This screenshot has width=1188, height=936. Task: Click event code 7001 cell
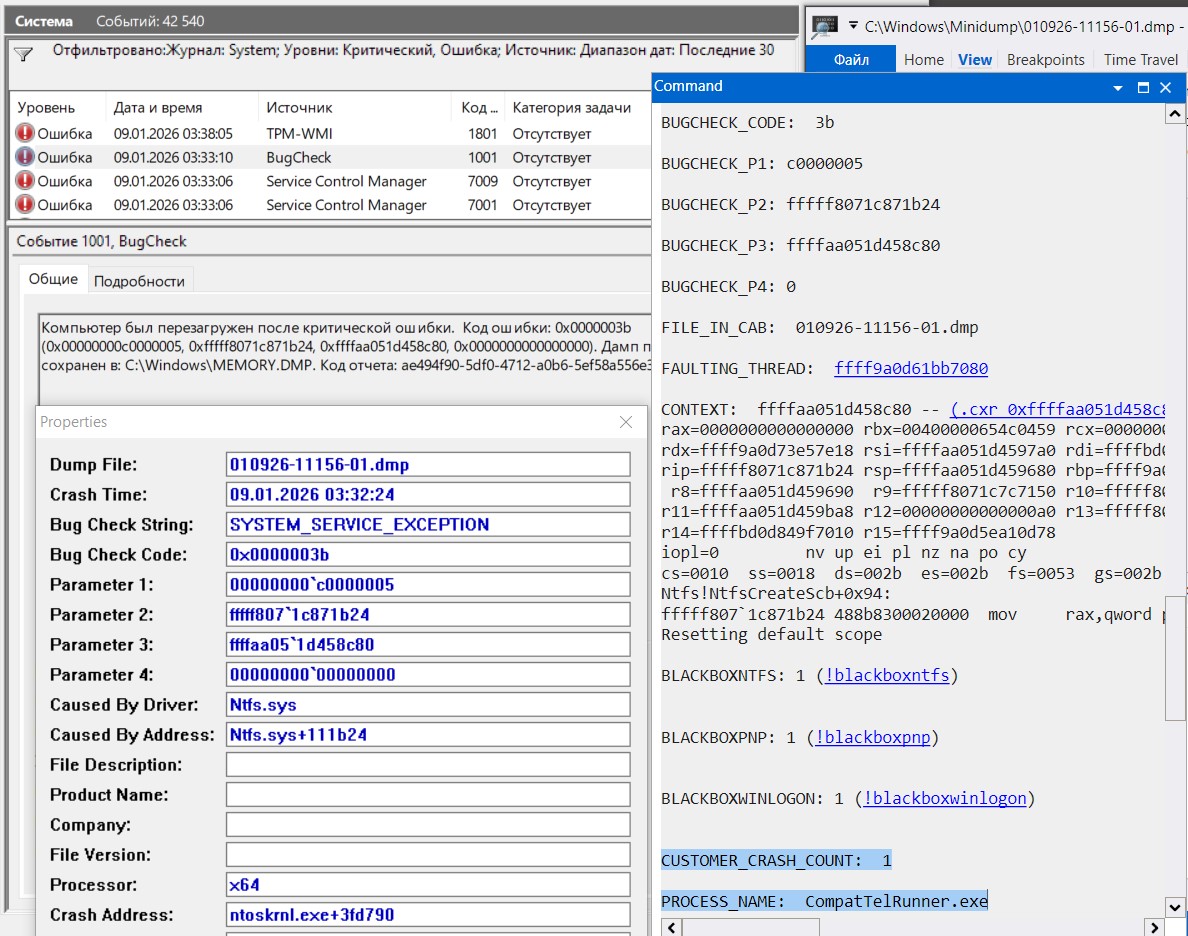(x=483, y=205)
